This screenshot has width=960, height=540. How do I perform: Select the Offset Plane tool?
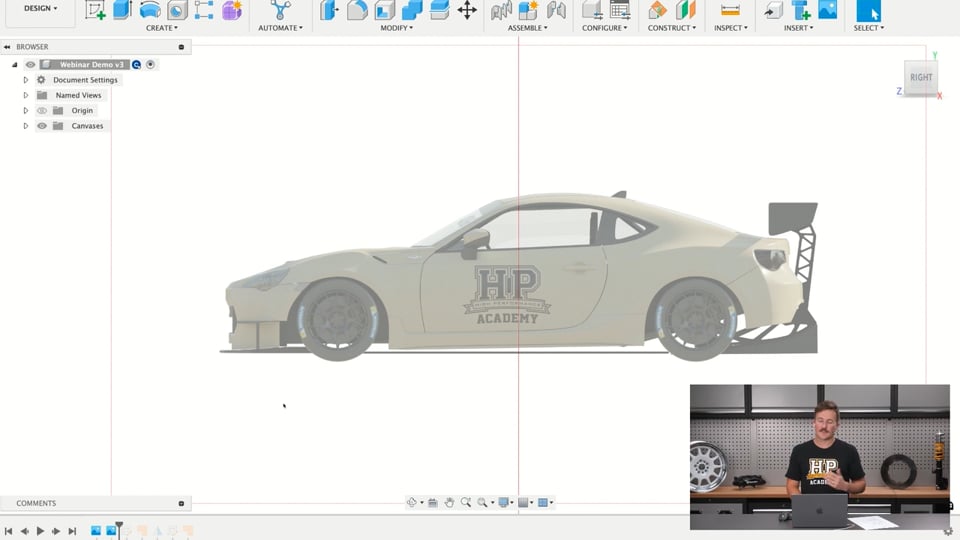pos(657,10)
